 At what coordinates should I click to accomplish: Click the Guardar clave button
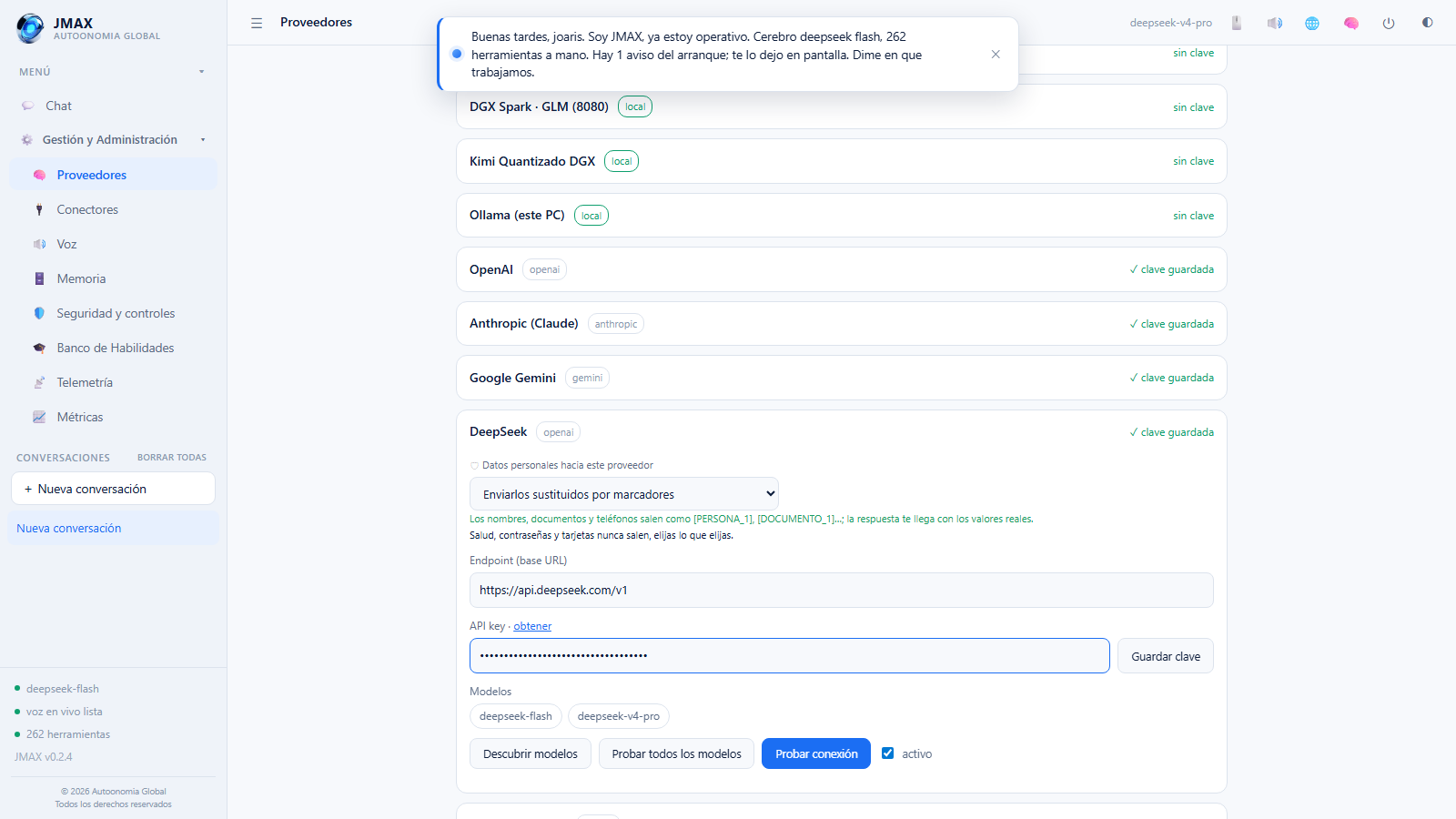[1166, 656]
